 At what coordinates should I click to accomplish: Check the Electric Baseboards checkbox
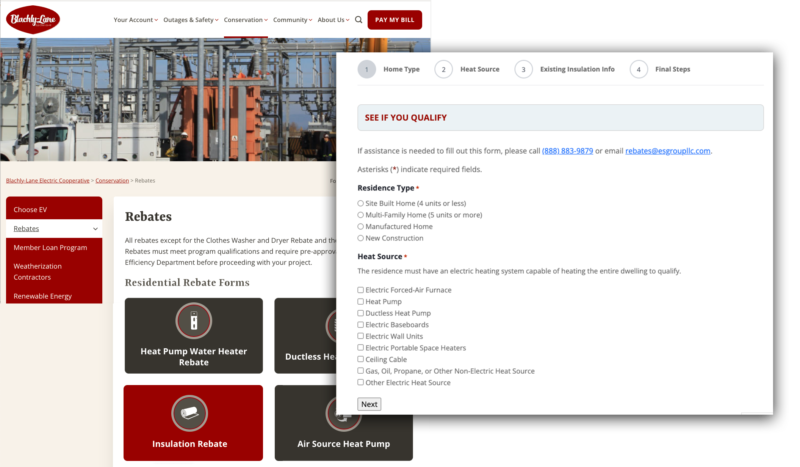pos(361,325)
